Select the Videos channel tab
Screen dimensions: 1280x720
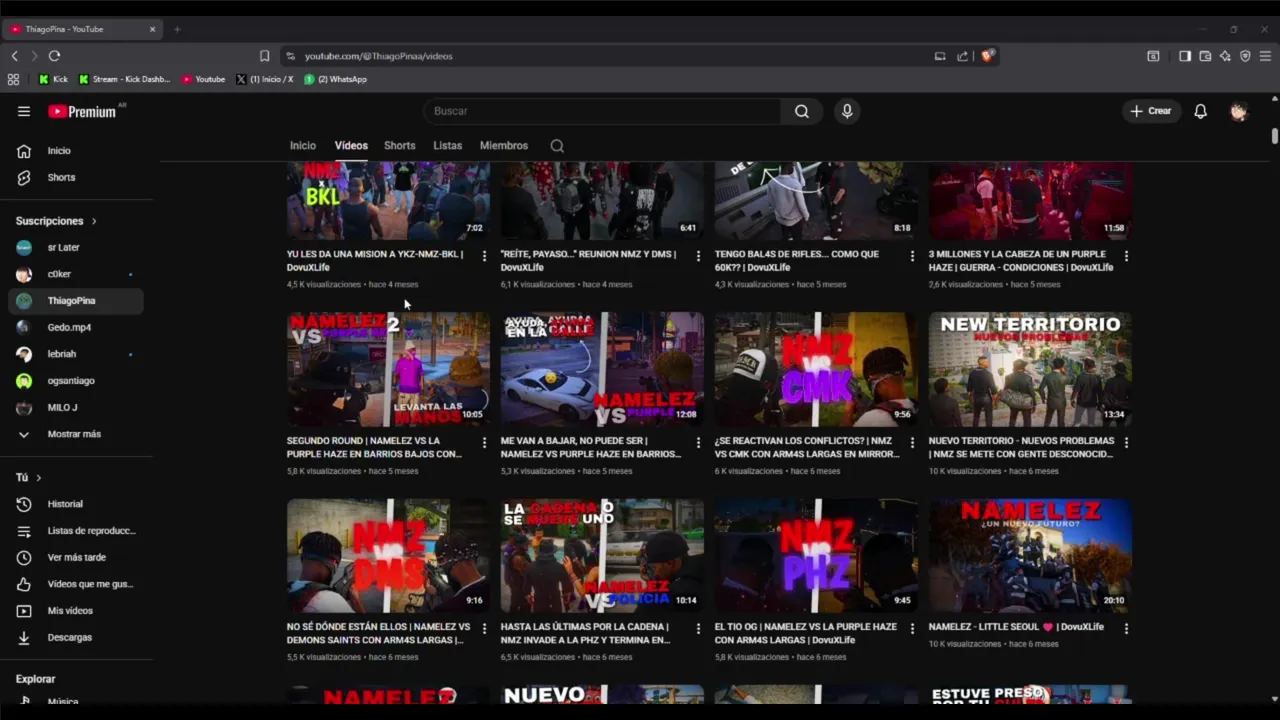[x=351, y=146]
